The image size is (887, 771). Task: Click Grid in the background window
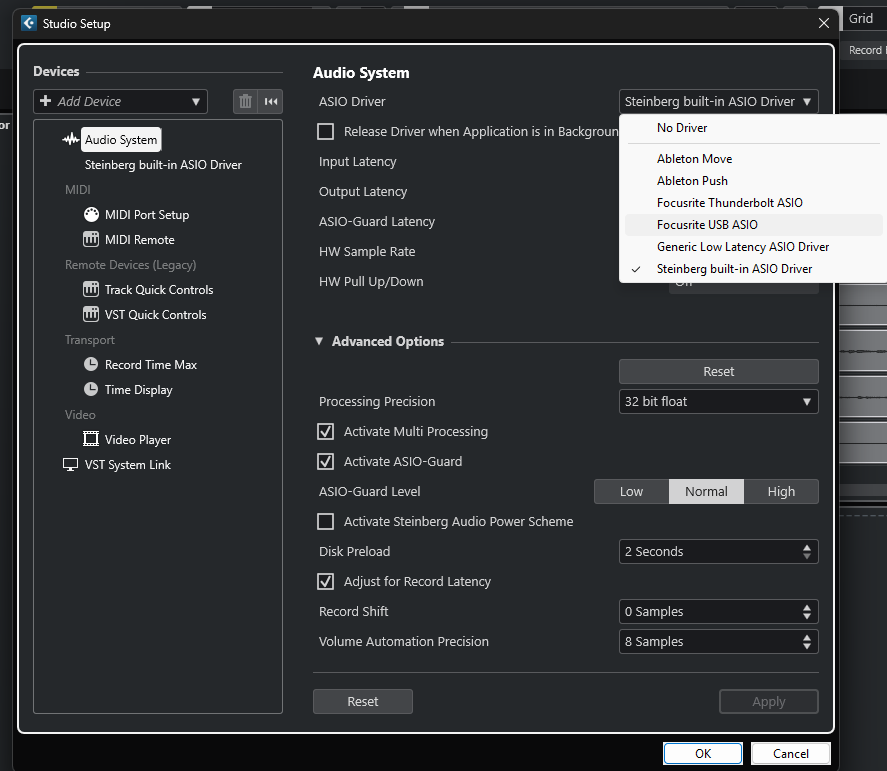pyautogui.click(x=860, y=19)
